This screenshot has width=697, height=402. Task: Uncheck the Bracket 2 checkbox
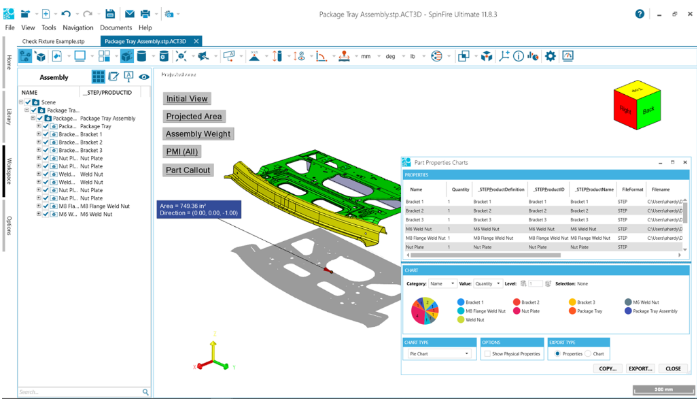pos(46,142)
